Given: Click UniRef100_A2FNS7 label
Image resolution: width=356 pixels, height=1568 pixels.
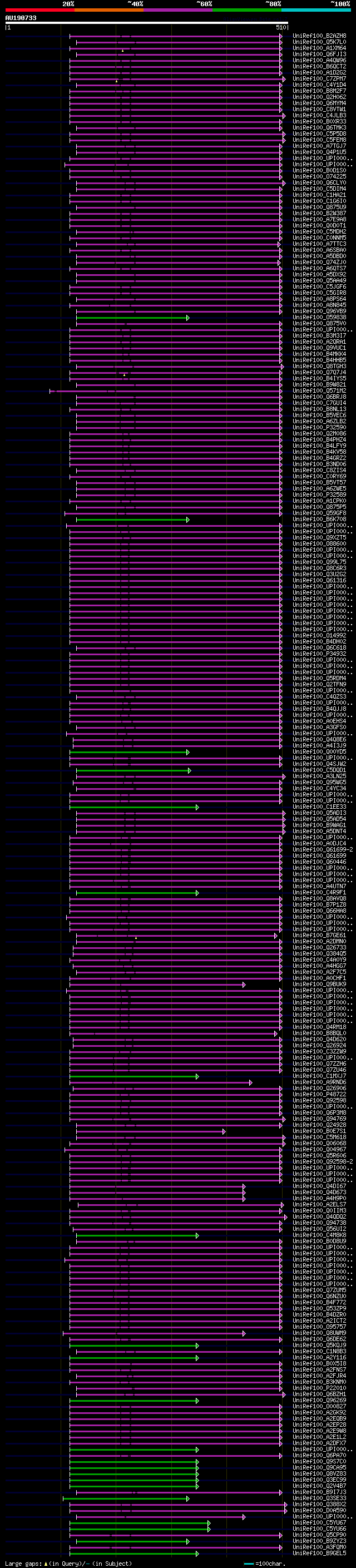Looking at the screenshot, I should (319, 1369).
